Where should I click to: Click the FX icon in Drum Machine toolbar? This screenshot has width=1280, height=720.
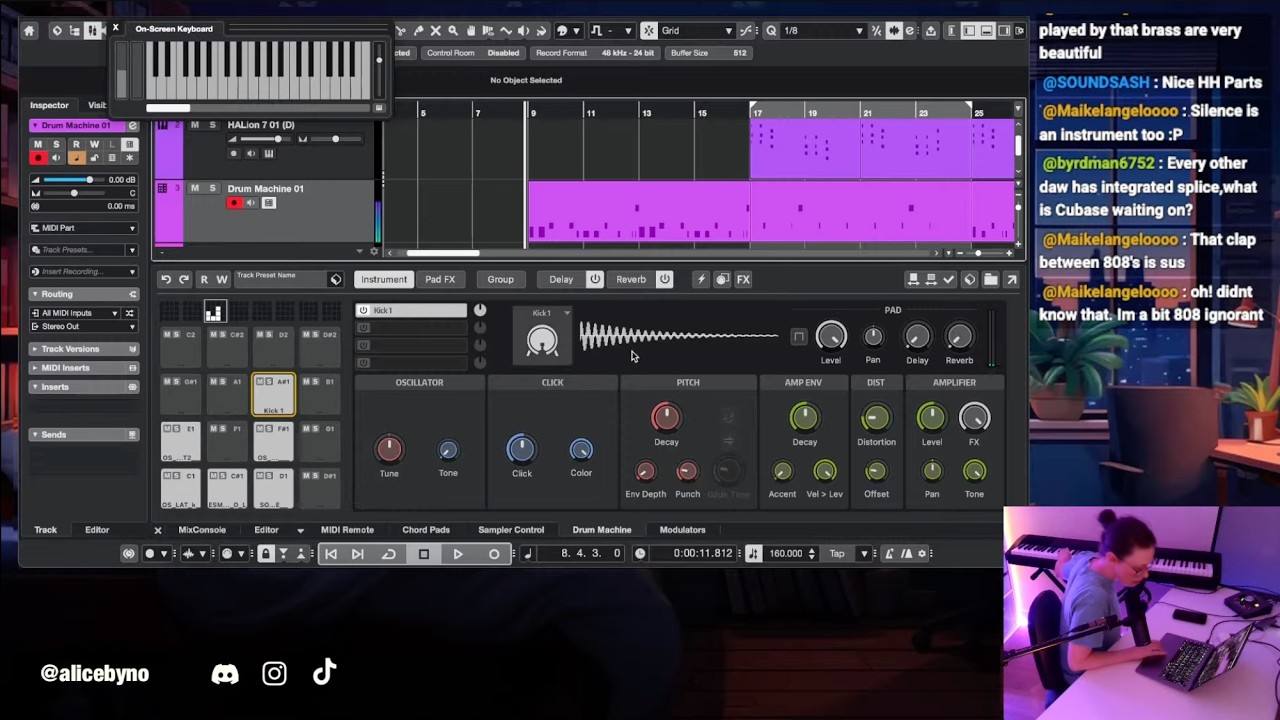(x=743, y=280)
